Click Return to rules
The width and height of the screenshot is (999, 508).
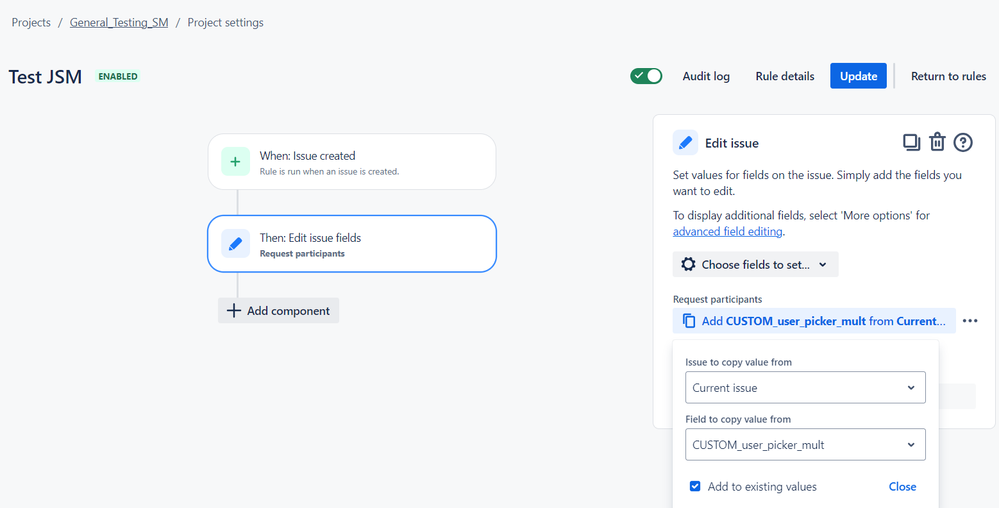point(948,76)
